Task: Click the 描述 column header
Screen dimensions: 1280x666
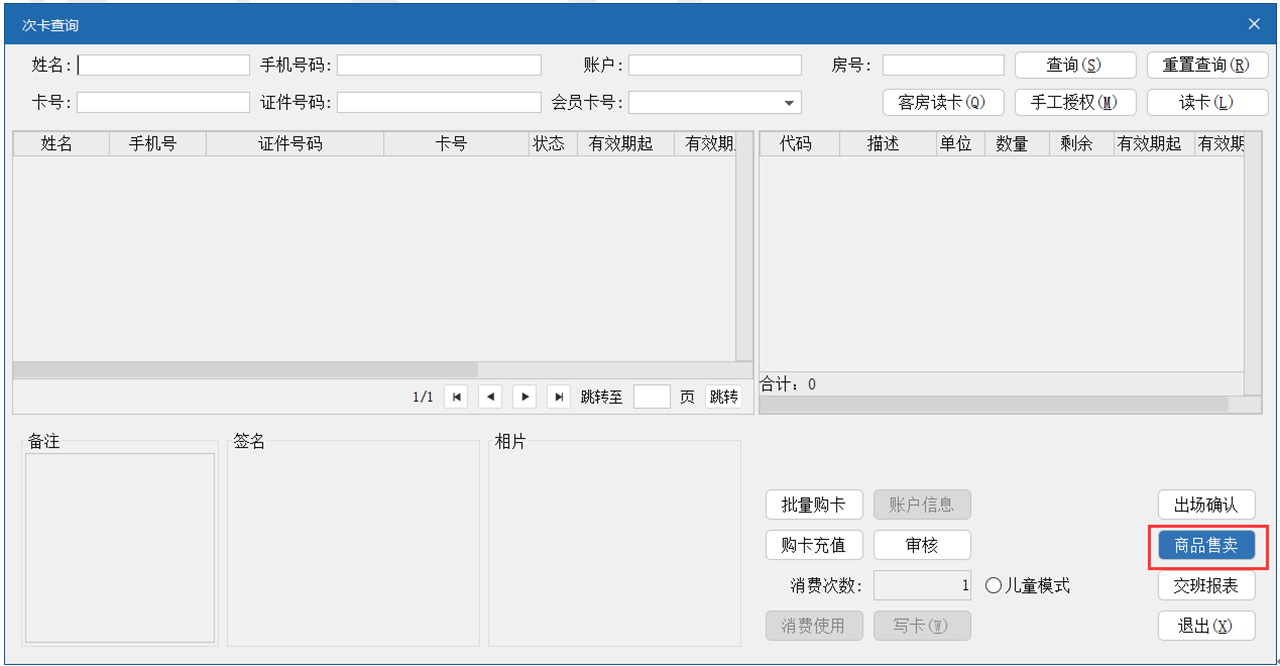Action: pos(887,144)
